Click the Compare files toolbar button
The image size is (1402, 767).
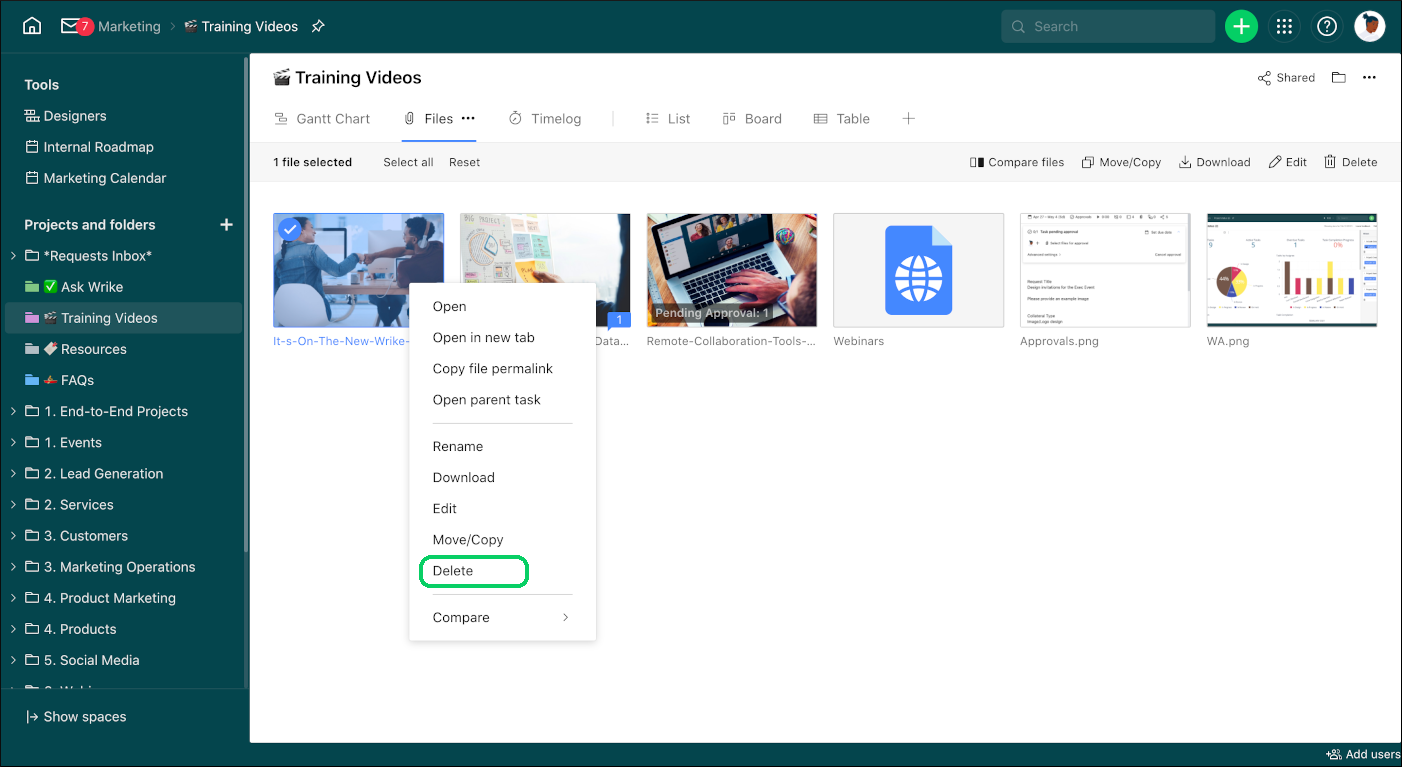tap(1017, 162)
